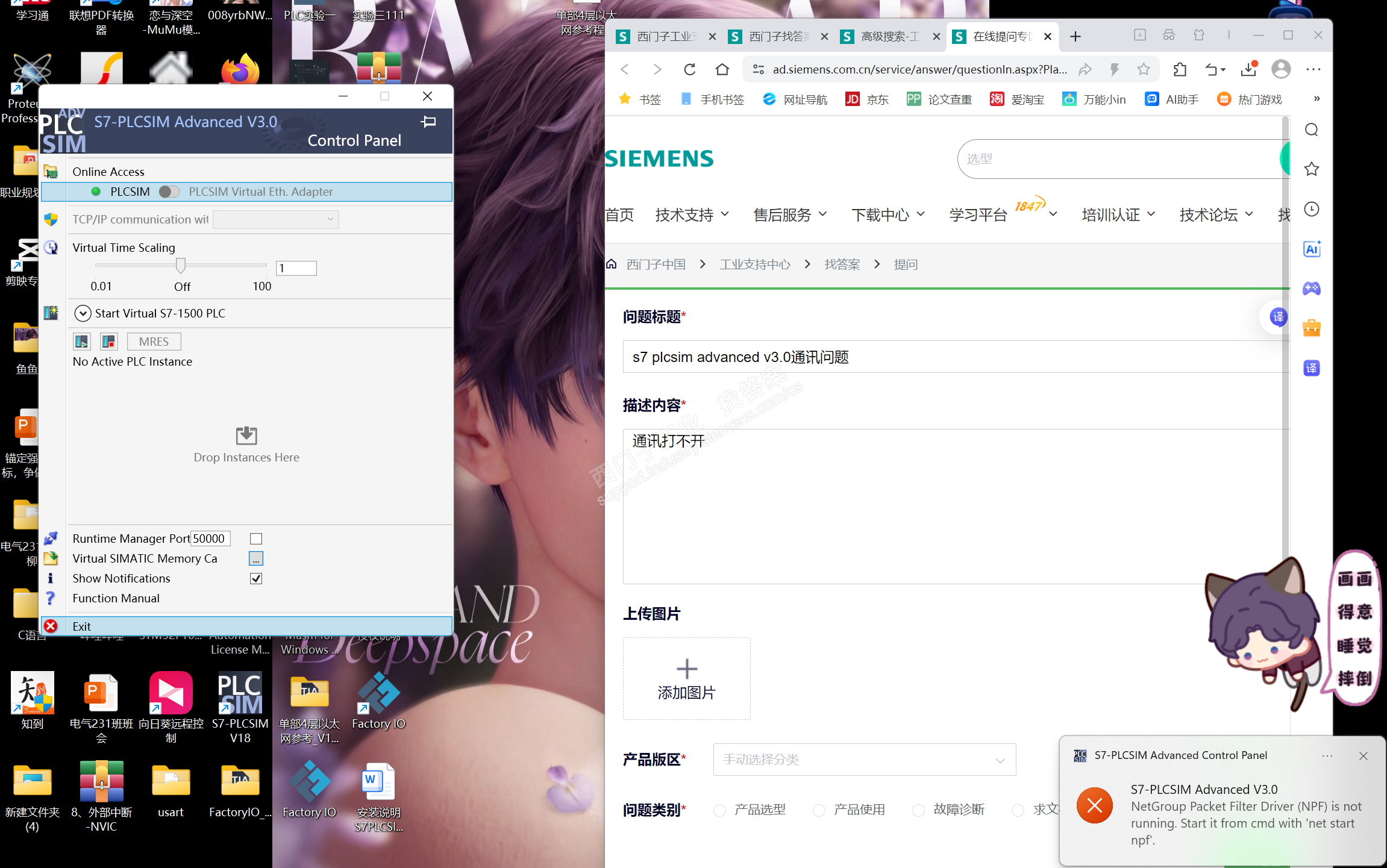Open the 产品版区 category dropdown
Viewport: 1387px width, 868px height.
coord(864,760)
